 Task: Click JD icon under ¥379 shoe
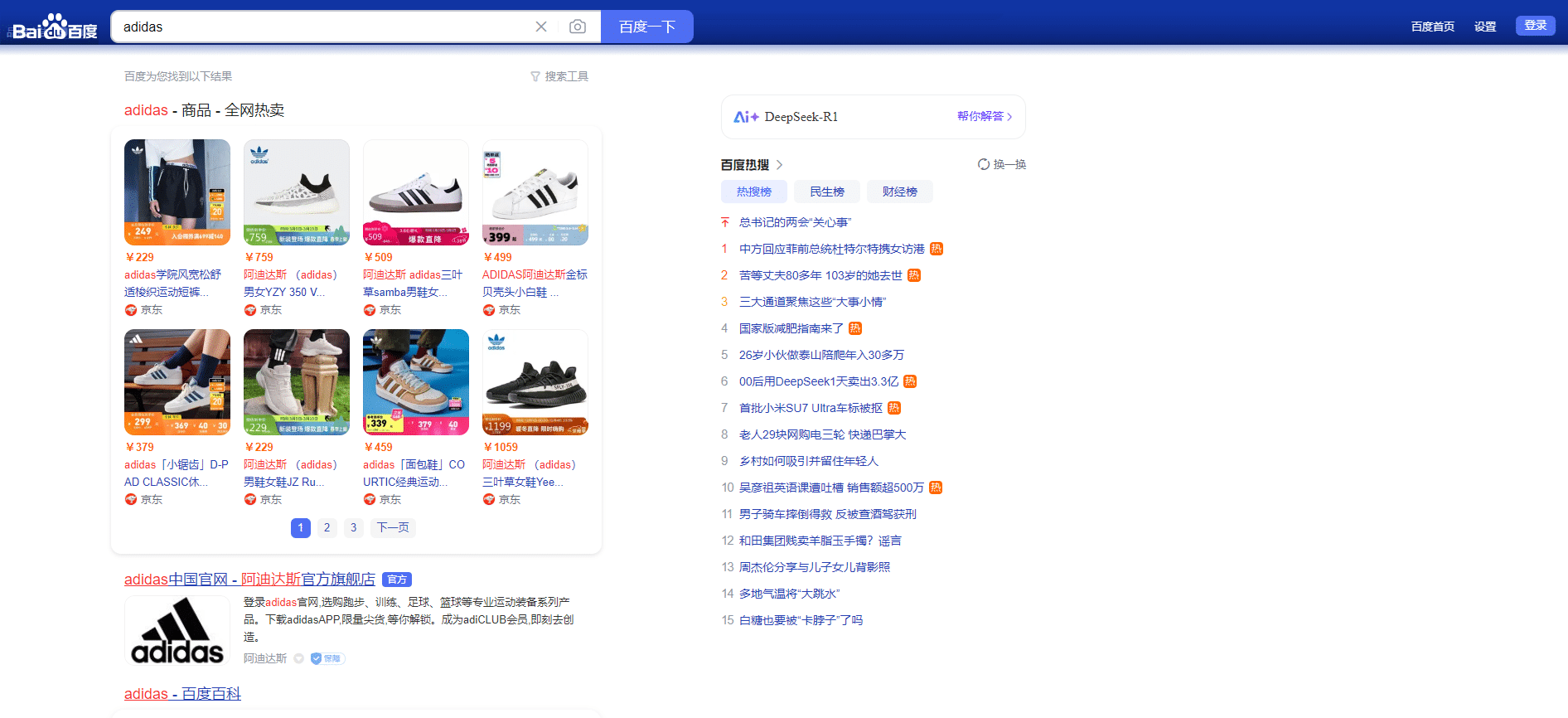coord(131,500)
